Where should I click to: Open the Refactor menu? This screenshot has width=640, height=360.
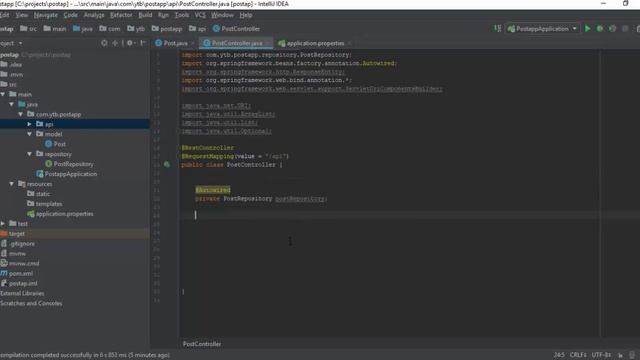(121, 15)
